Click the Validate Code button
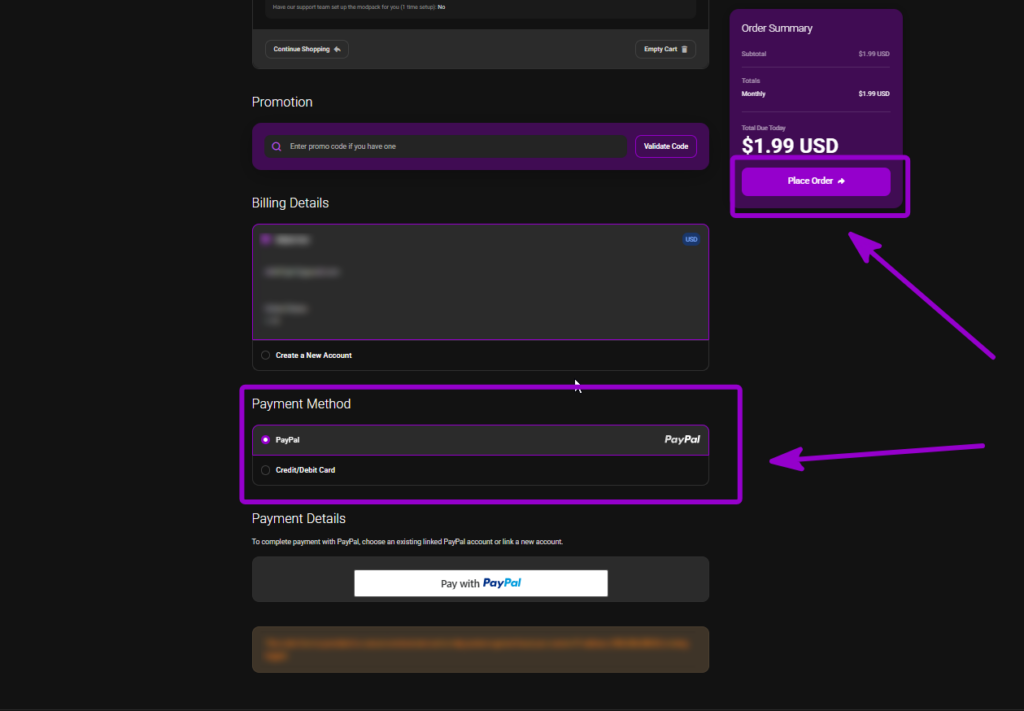Image resolution: width=1024 pixels, height=711 pixels. point(665,146)
